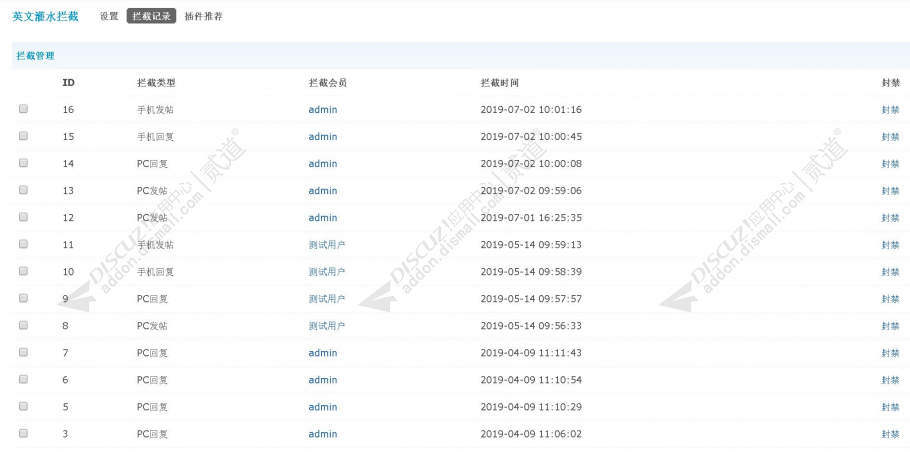Ban the member in row ID 8
The height and width of the screenshot is (452, 910).
[890, 326]
